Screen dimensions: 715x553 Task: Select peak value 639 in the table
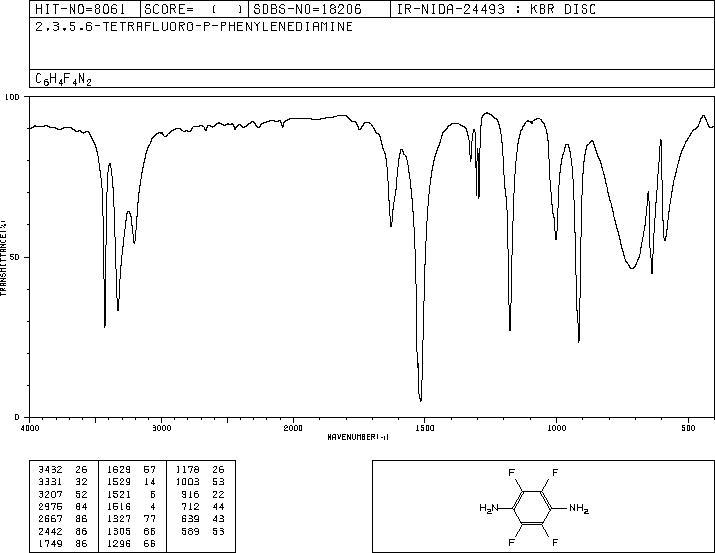pyautogui.click(x=190, y=519)
